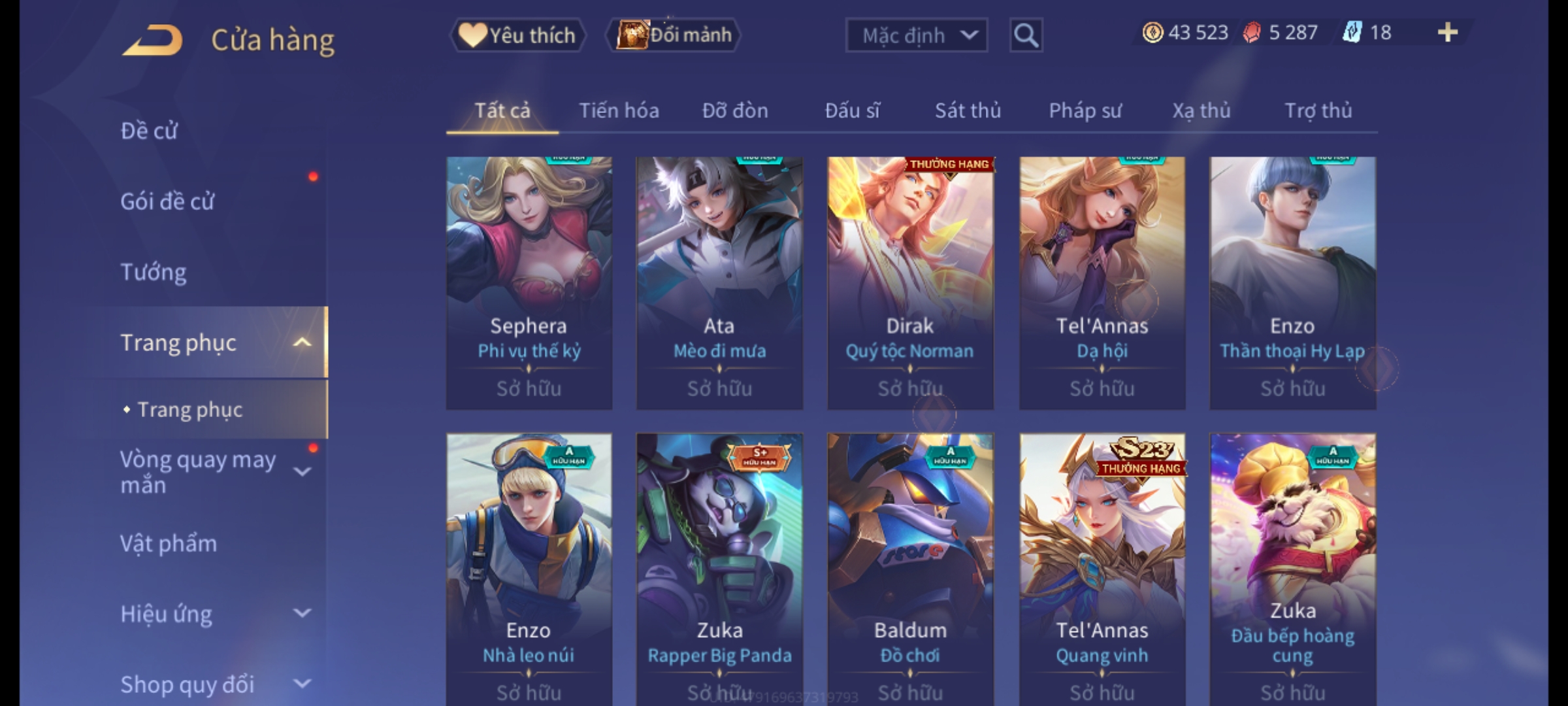Image resolution: width=1568 pixels, height=706 pixels.
Task: Select Dirak Quý tộc Norman skin card
Action: point(910,282)
